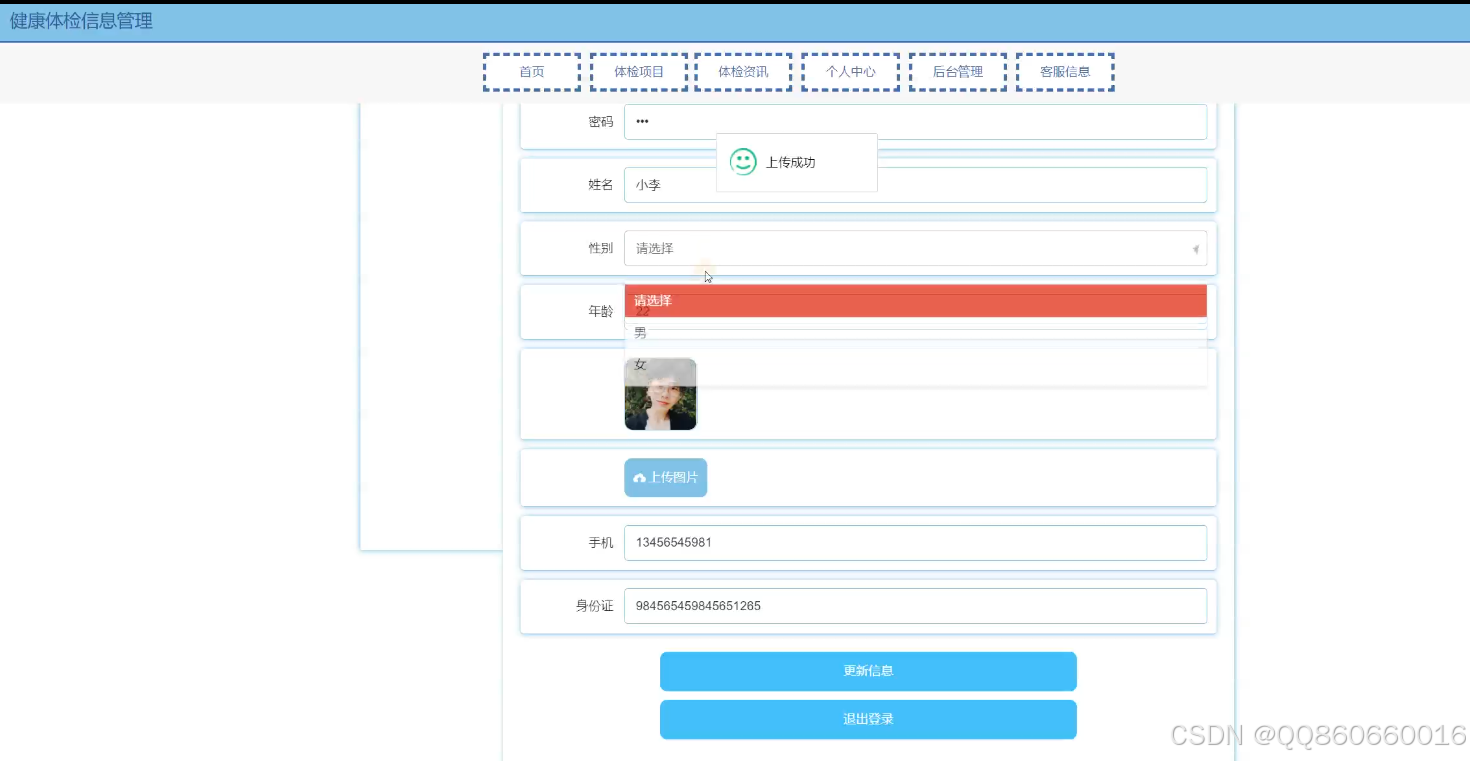This screenshot has width=1470, height=761.
Task: Click the uploaded avatar photo thumbnail
Action: [660, 393]
